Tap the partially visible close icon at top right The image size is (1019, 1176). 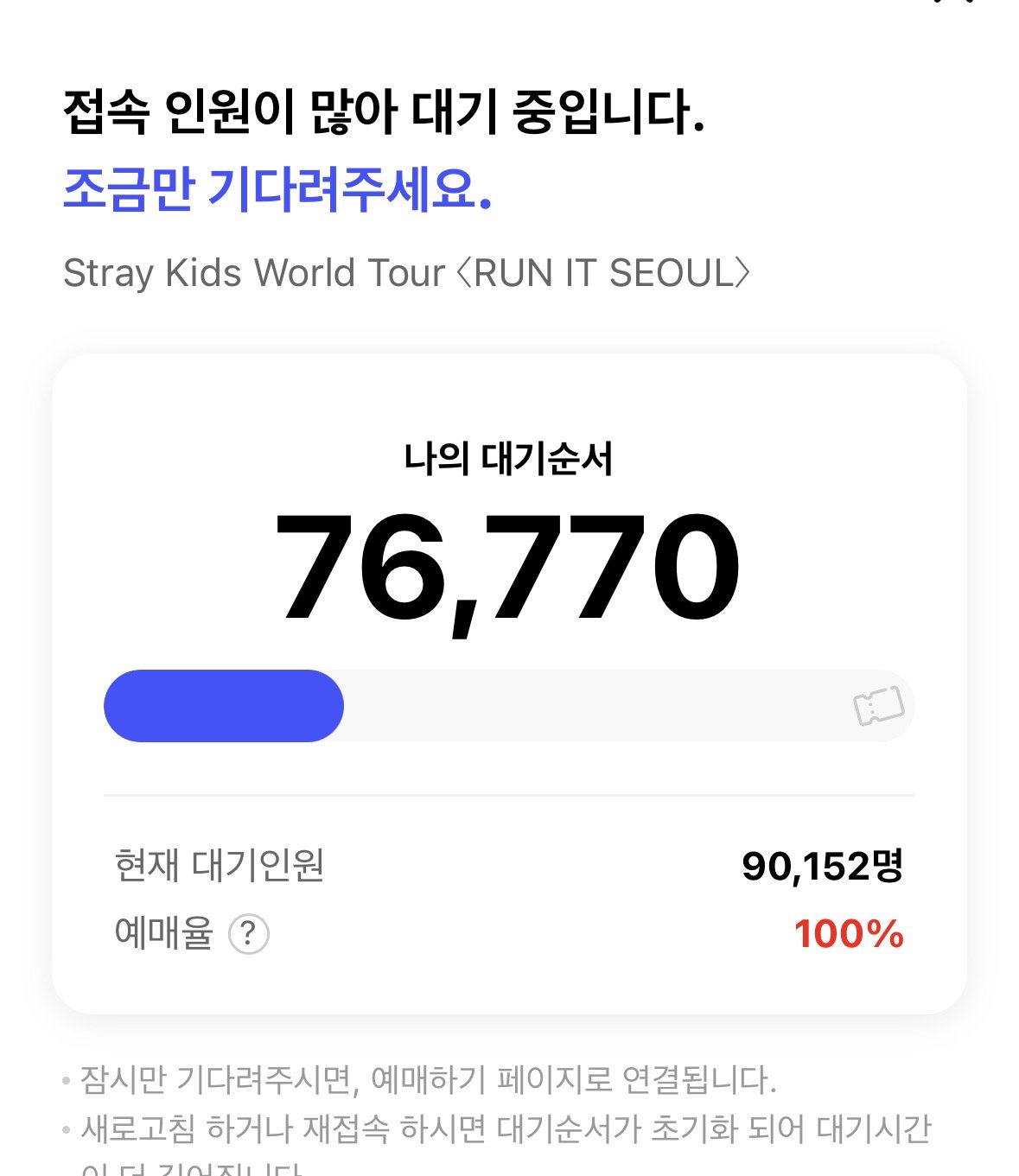pyautogui.click(x=952, y=3)
